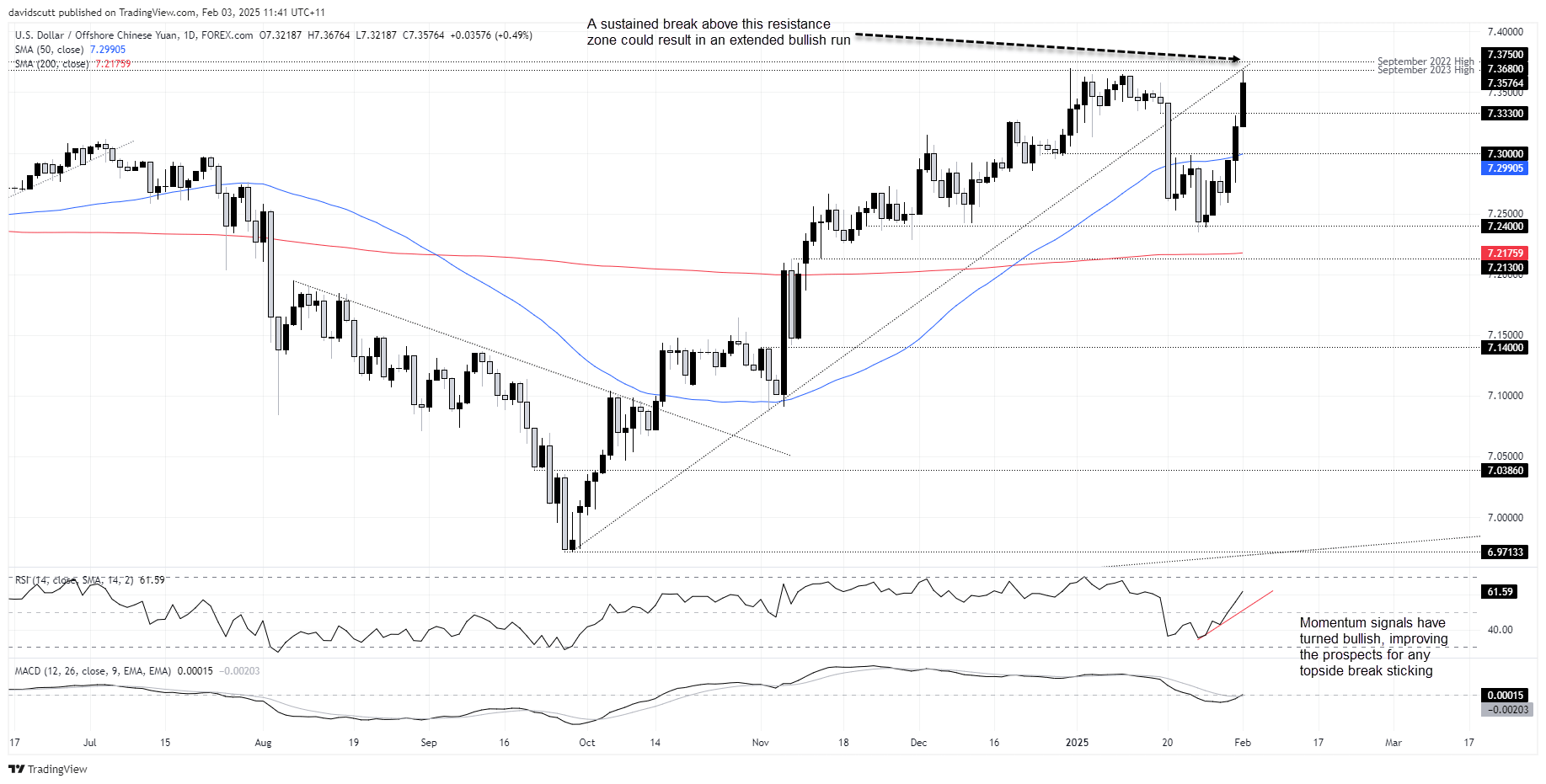Click the 7.24000 price level label
Screen dimensions: 1546x784
pyautogui.click(x=1505, y=227)
